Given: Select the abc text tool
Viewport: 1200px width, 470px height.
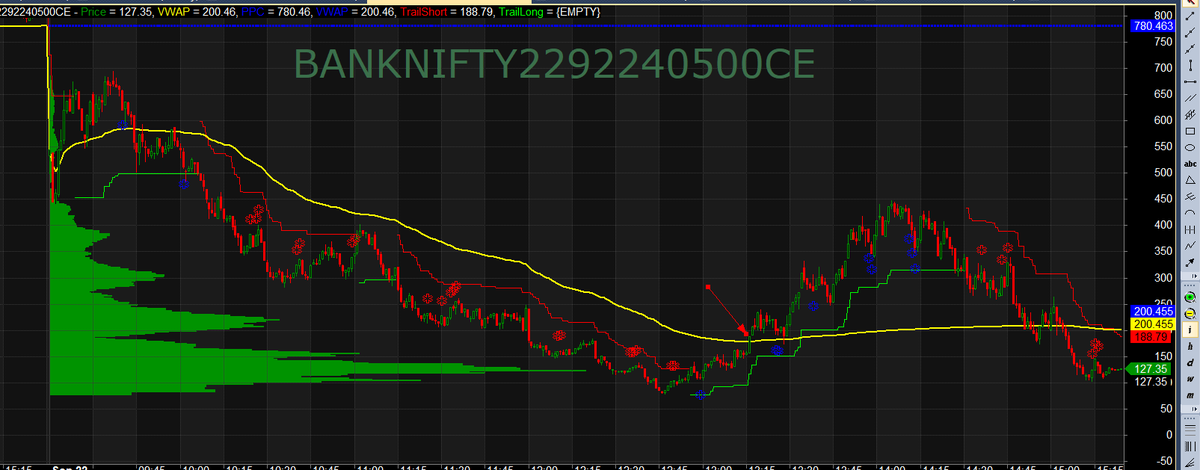Looking at the screenshot, I should [1190, 164].
